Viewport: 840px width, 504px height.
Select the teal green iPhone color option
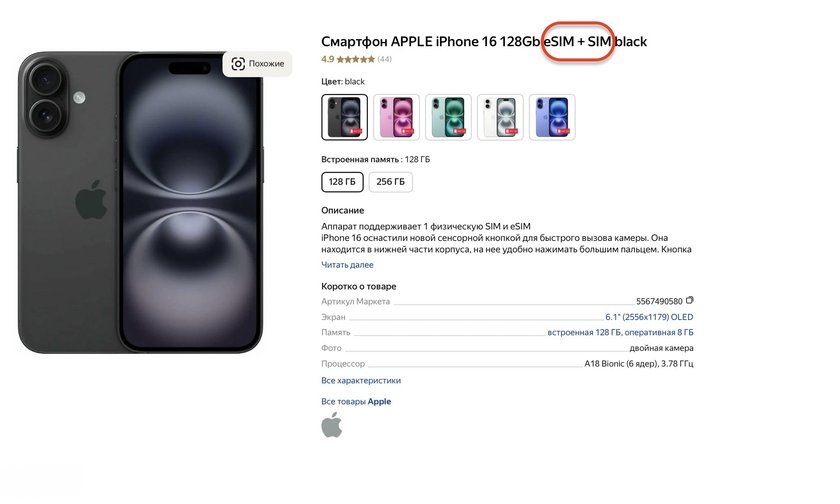pos(448,117)
